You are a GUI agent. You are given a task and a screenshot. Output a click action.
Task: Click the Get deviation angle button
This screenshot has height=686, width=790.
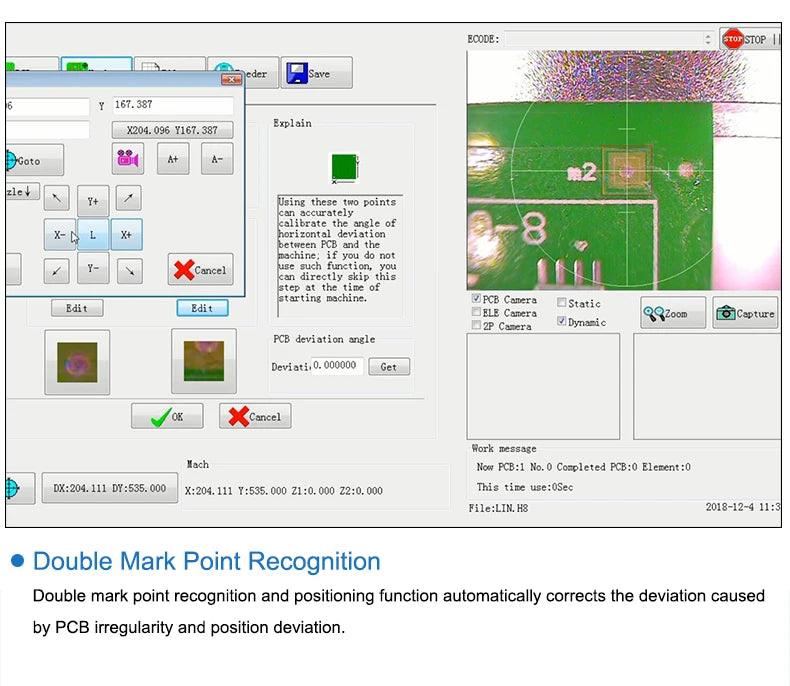(x=389, y=367)
